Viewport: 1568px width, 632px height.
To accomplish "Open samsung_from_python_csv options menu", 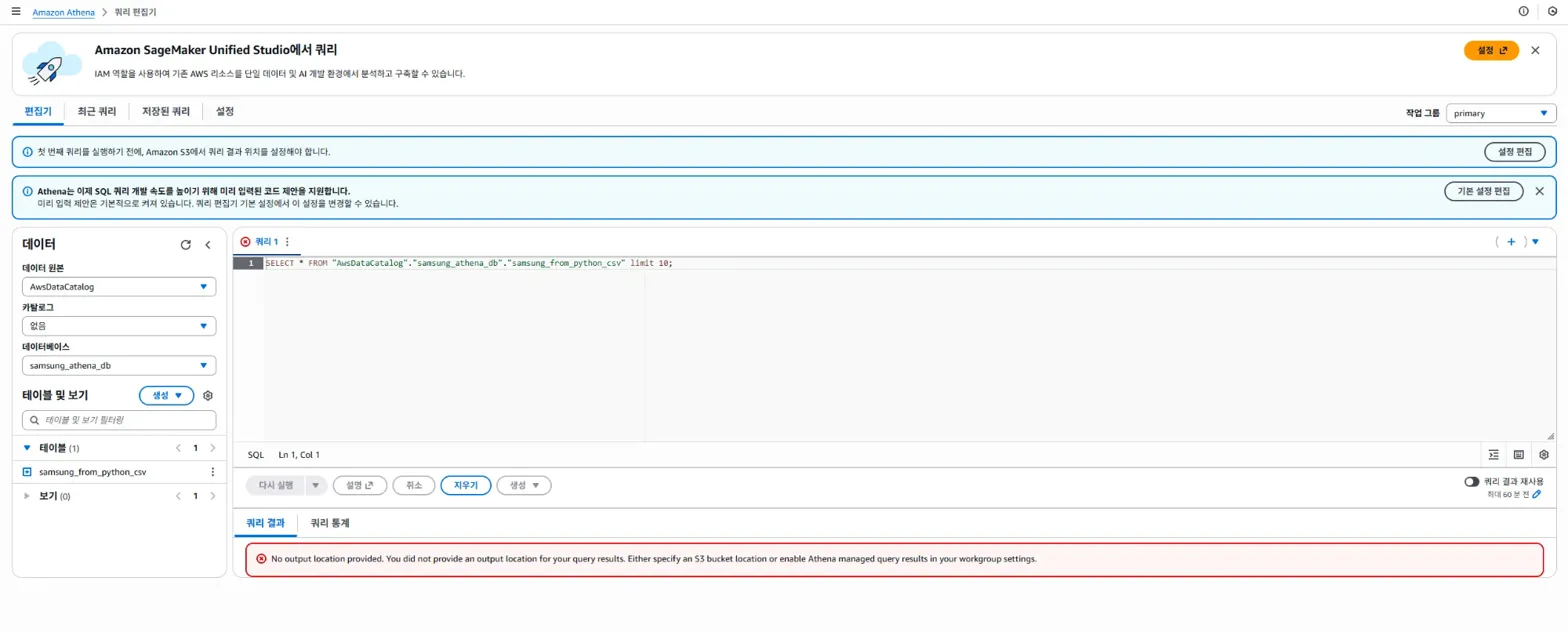I will point(212,472).
